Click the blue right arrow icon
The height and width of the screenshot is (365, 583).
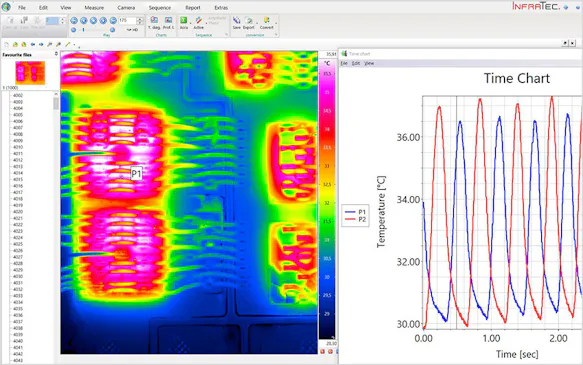pyautogui.click(x=41, y=44)
